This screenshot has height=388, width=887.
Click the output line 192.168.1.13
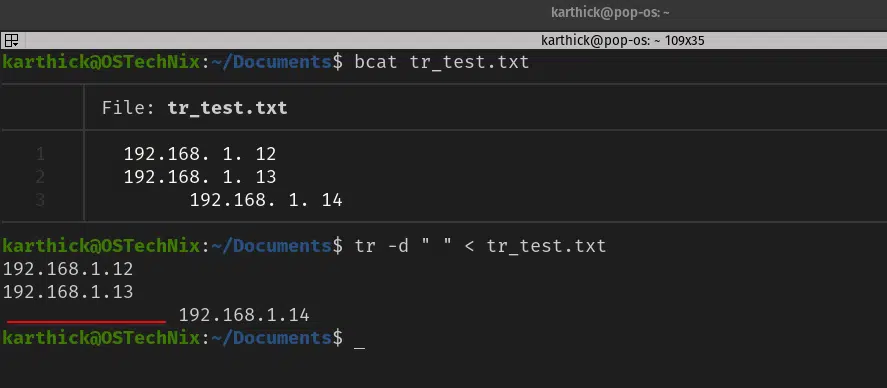[68, 292]
